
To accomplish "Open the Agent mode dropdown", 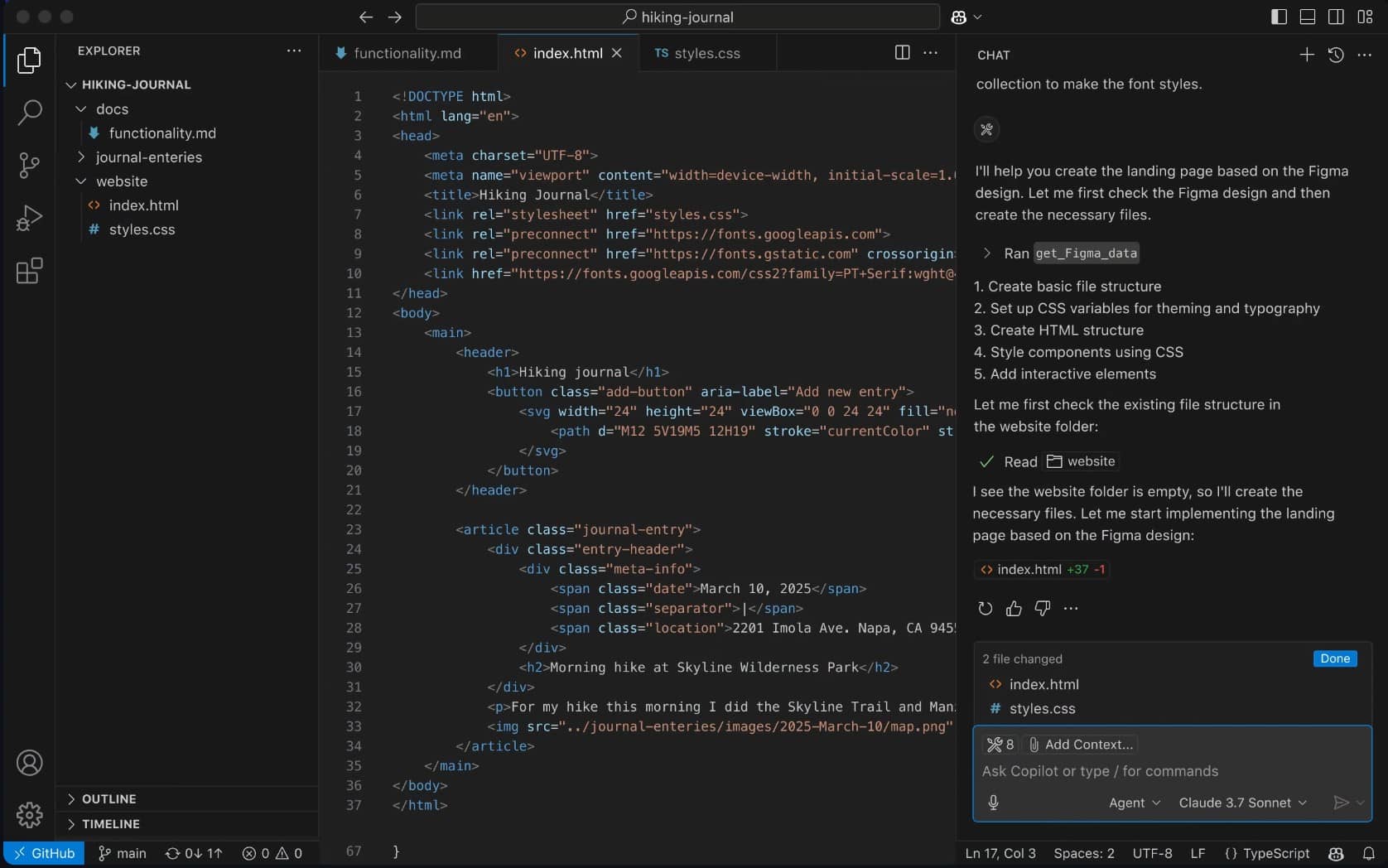I will pos(1134,803).
